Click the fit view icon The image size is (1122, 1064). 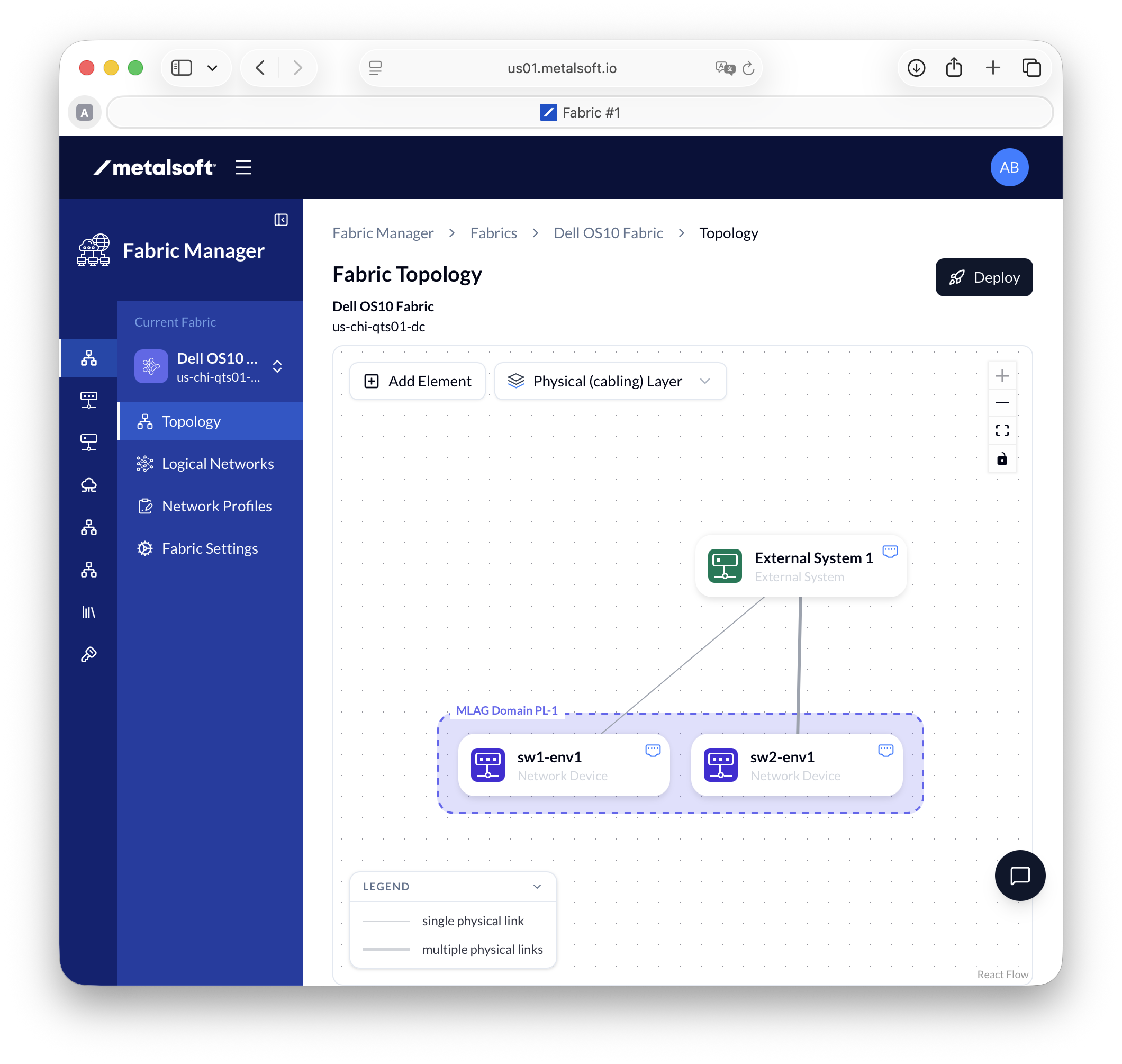(1002, 430)
